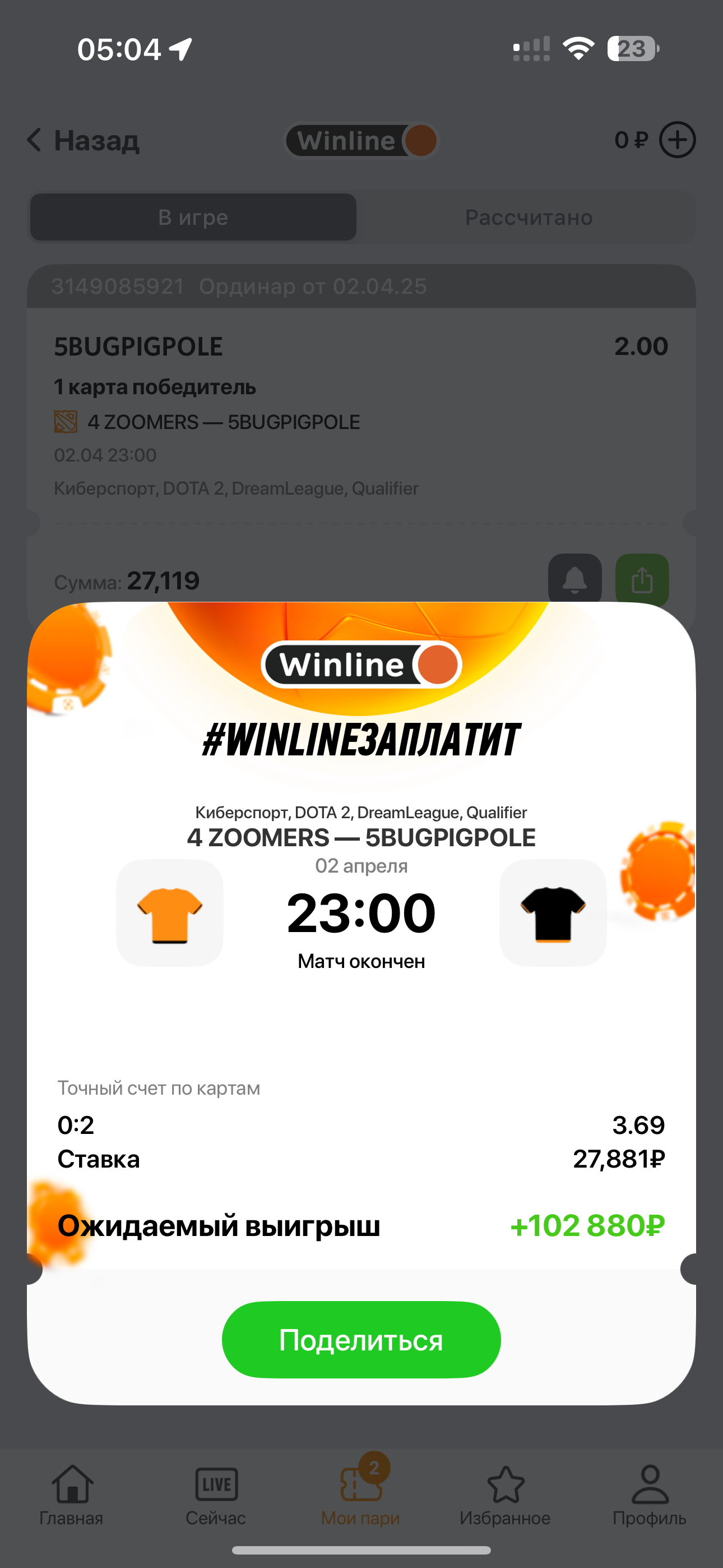Open deposit with the plus circle icon

click(x=678, y=140)
